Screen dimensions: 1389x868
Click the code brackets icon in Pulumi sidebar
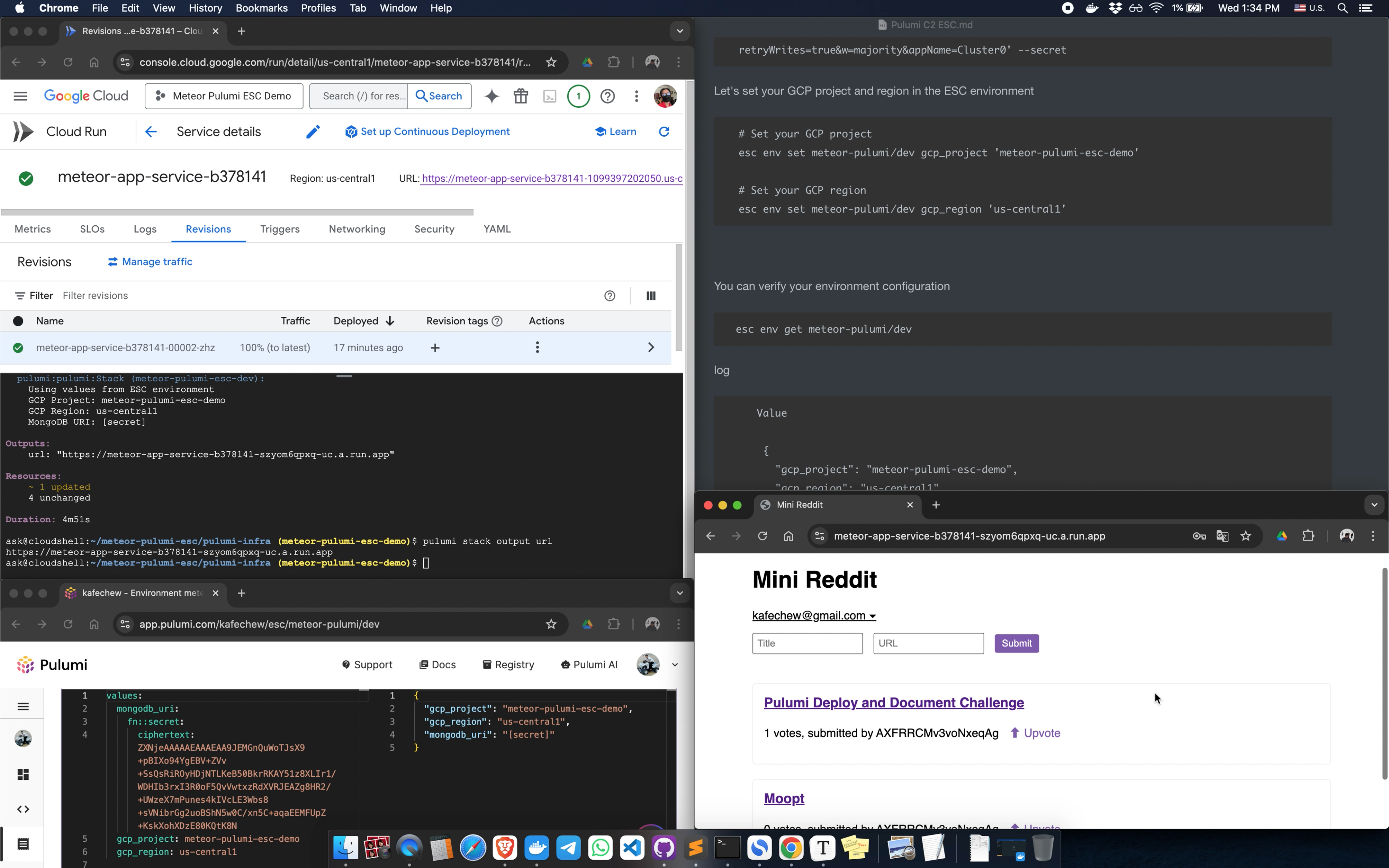coord(23,809)
